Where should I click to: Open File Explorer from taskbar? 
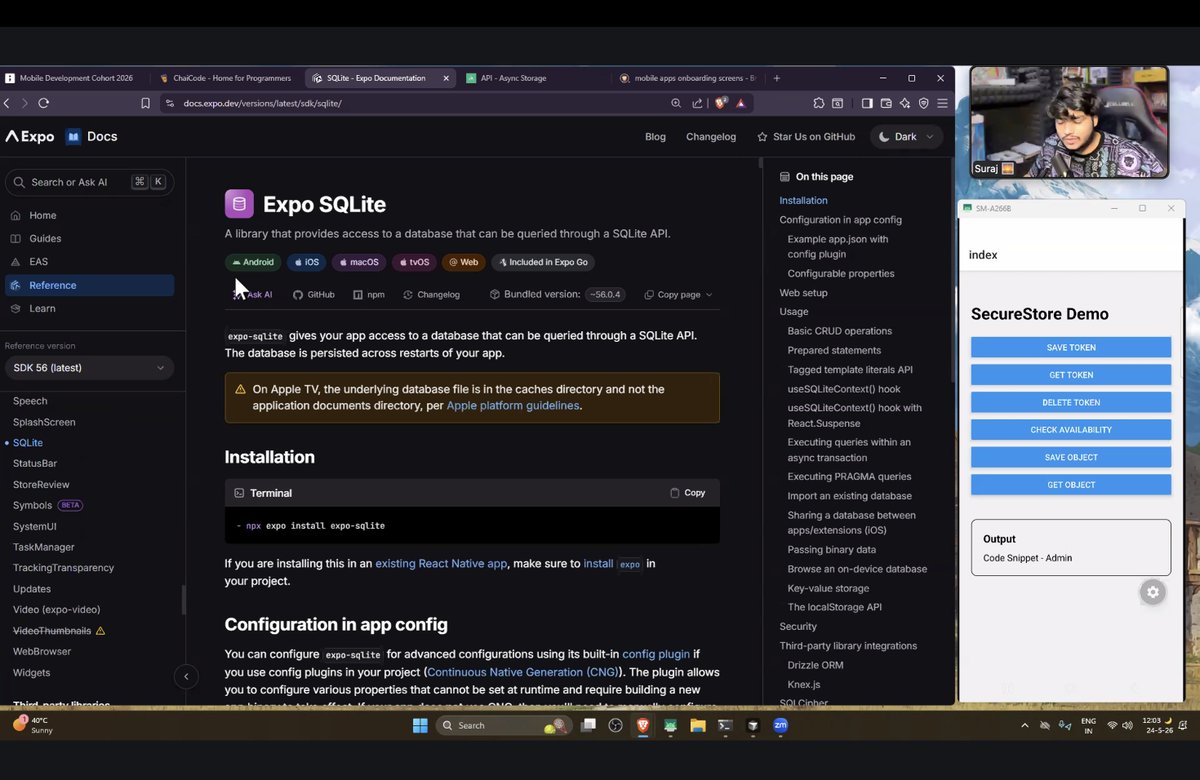tap(697, 726)
